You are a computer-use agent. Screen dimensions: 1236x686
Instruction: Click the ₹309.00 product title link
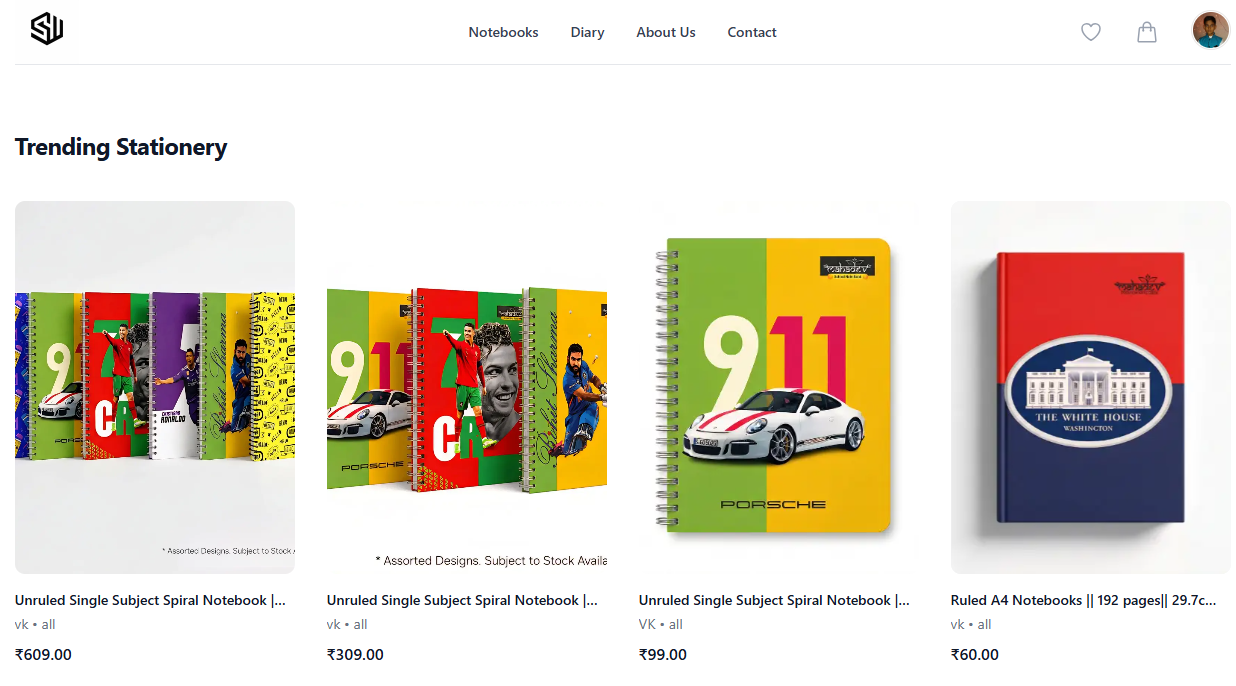click(x=462, y=600)
